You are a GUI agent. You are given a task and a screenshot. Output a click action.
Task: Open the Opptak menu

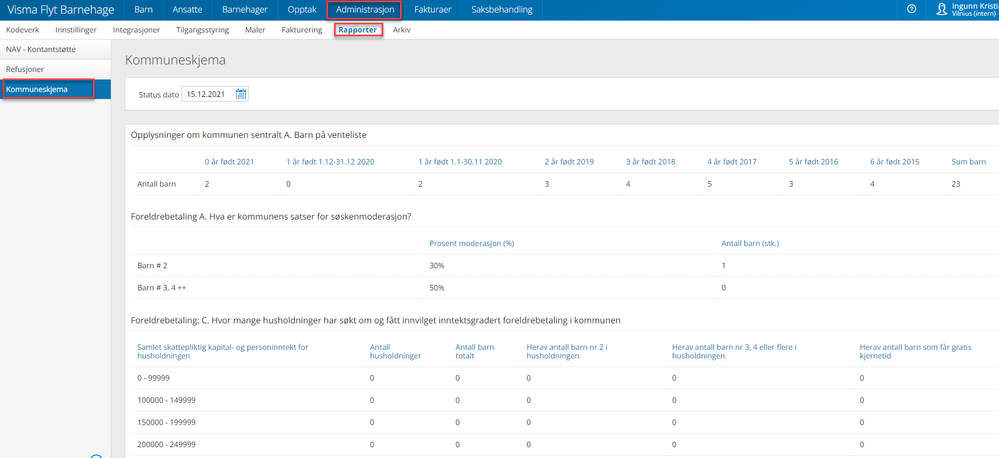click(x=302, y=10)
